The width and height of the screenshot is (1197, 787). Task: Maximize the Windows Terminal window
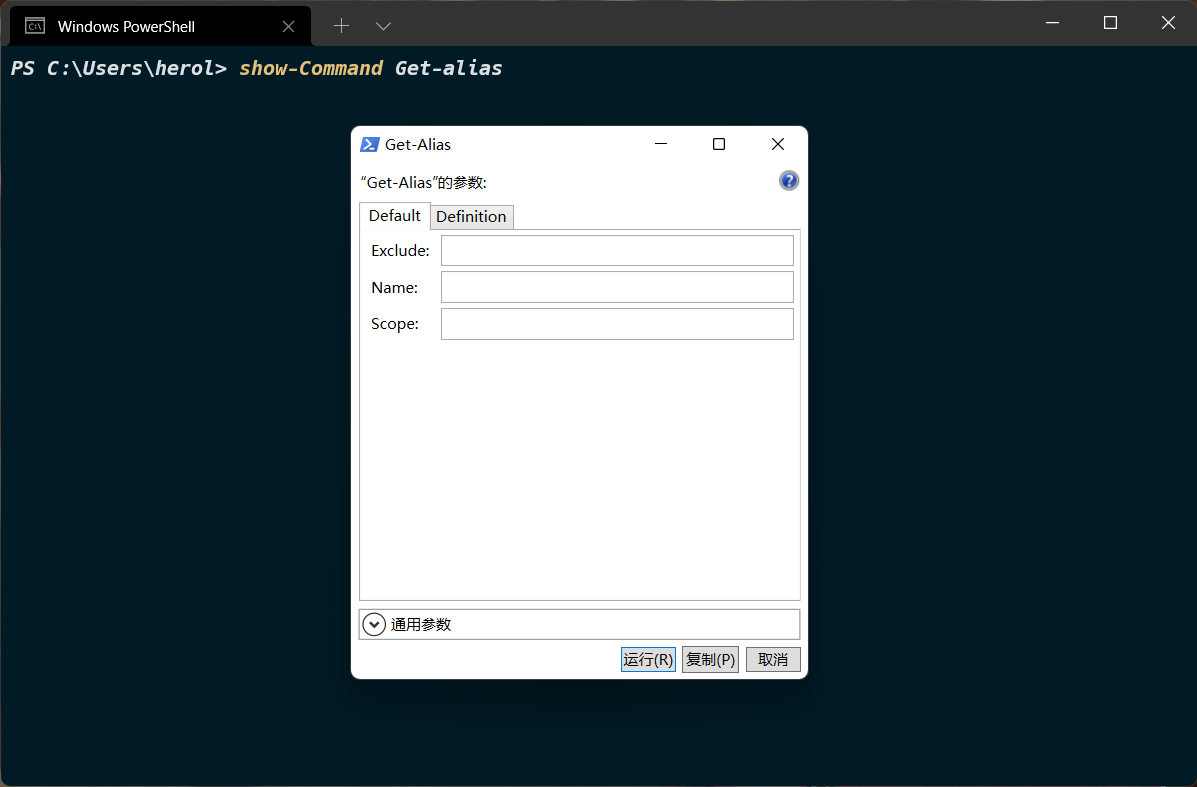[x=1110, y=23]
